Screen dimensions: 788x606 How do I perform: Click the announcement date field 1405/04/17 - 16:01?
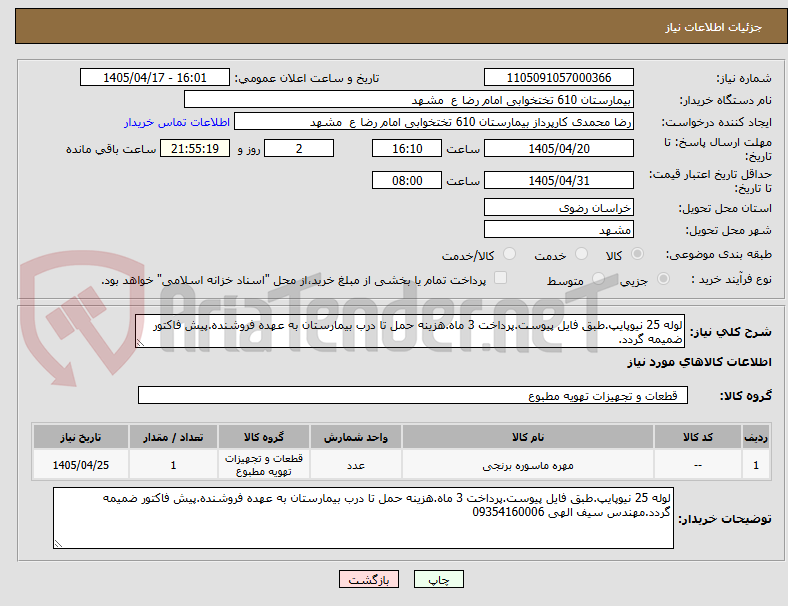pyautogui.click(x=155, y=77)
